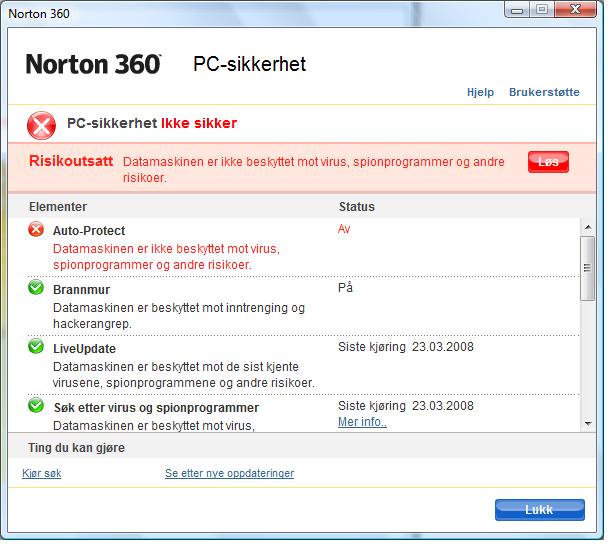The width and height of the screenshot is (611, 548).
Task: Minimize the Norton 360 window
Action: pyautogui.click(x=517, y=10)
